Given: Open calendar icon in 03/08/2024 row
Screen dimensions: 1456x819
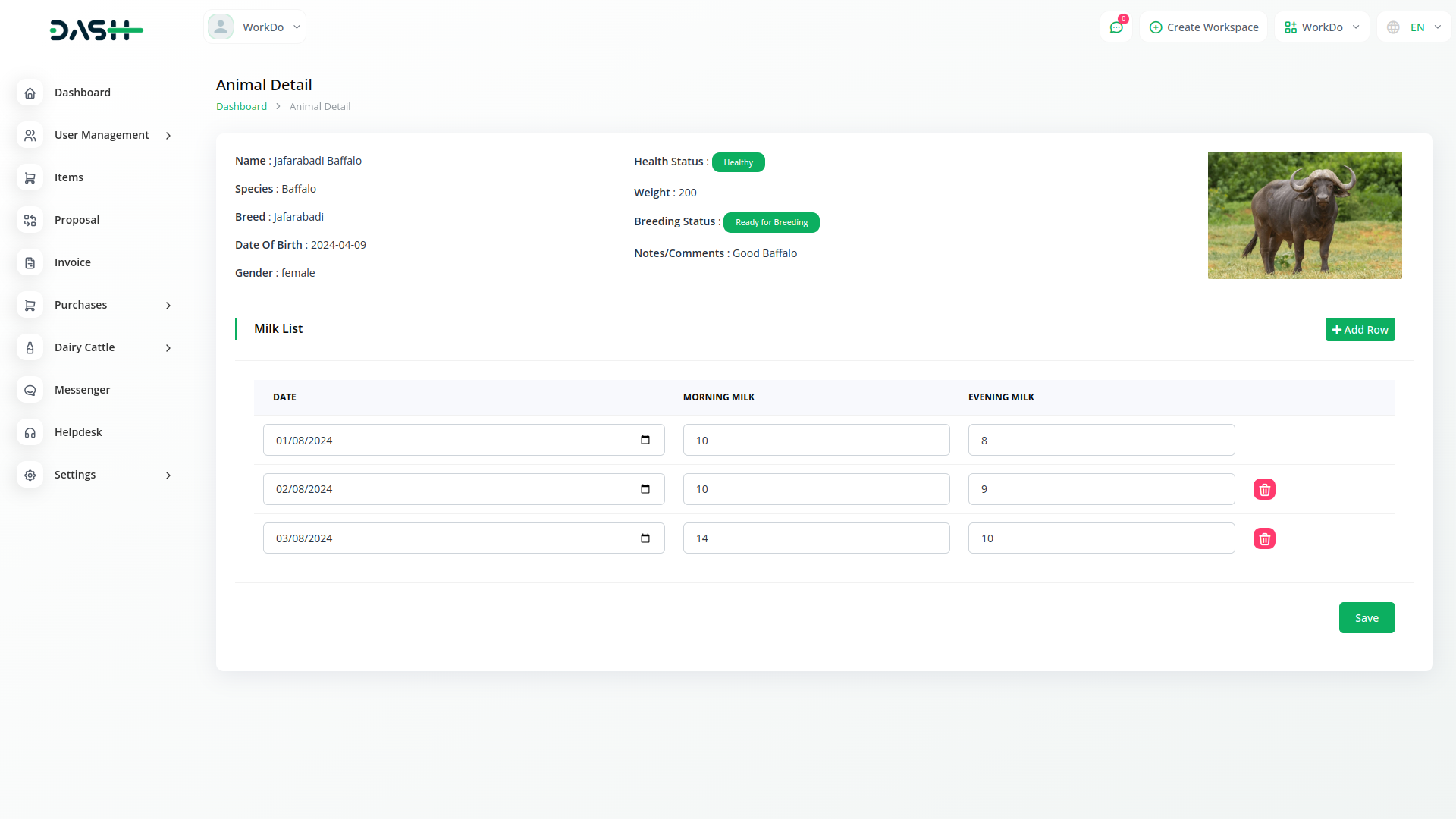Looking at the screenshot, I should pyautogui.click(x=645, y=538).
